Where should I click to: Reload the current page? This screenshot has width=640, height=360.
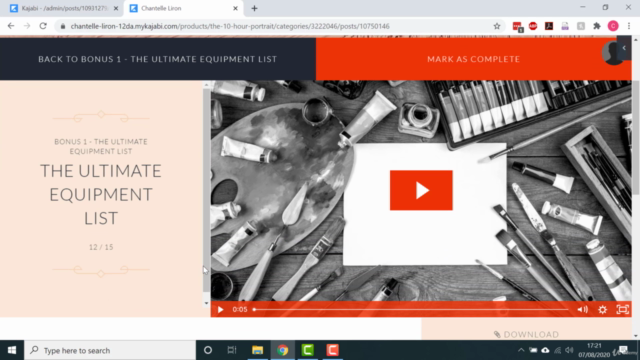tap(43, 26)
